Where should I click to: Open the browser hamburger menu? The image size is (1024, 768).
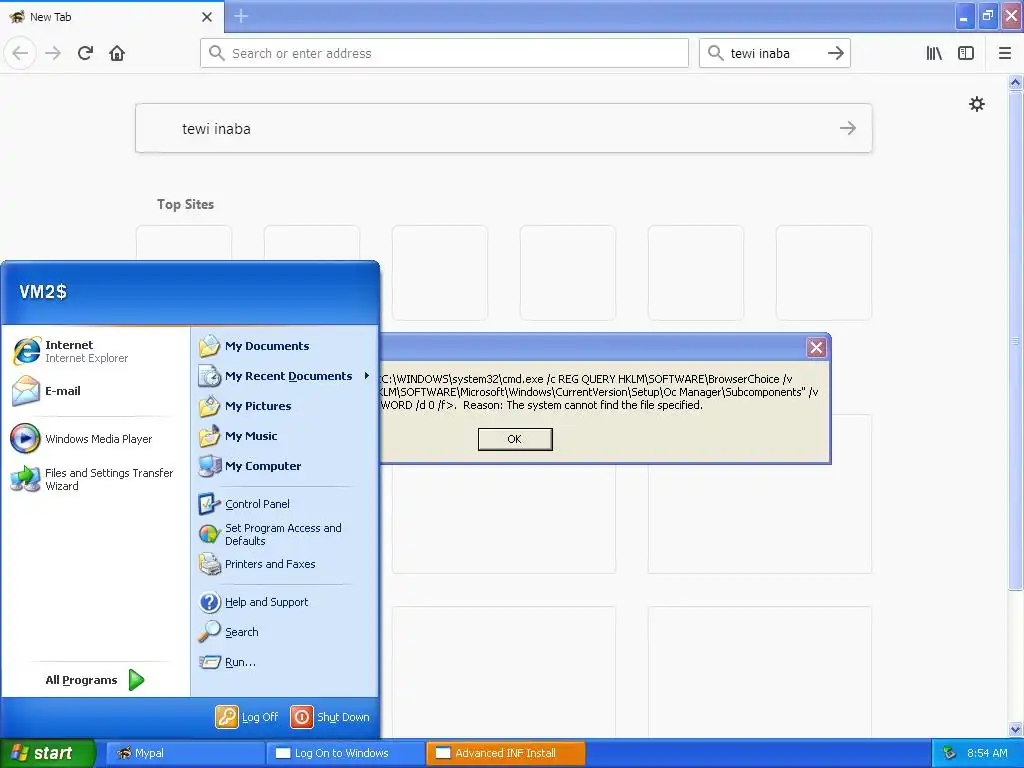(x=1005, y=53)
